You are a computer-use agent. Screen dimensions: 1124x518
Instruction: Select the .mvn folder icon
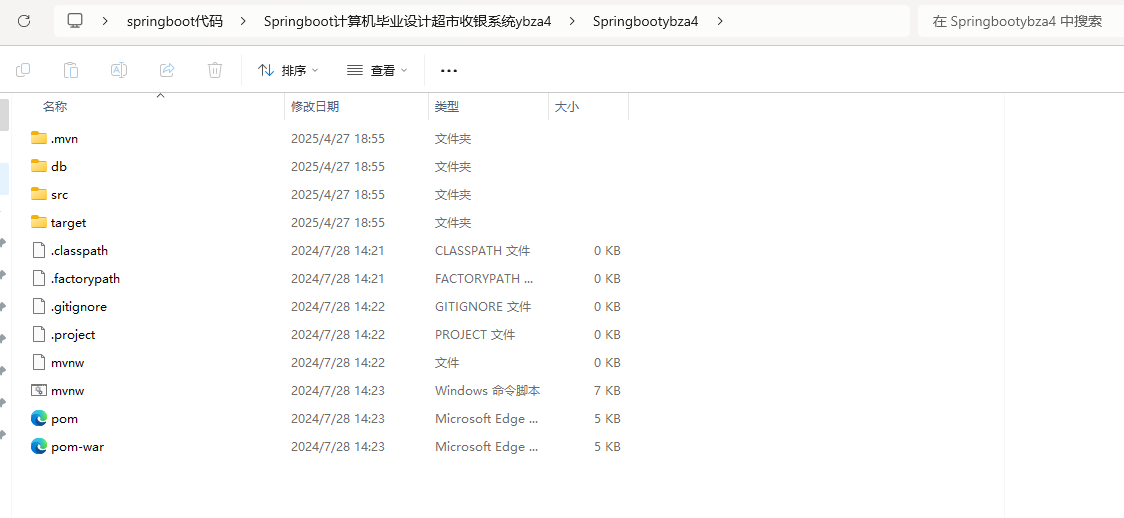[x=39, y=138]
